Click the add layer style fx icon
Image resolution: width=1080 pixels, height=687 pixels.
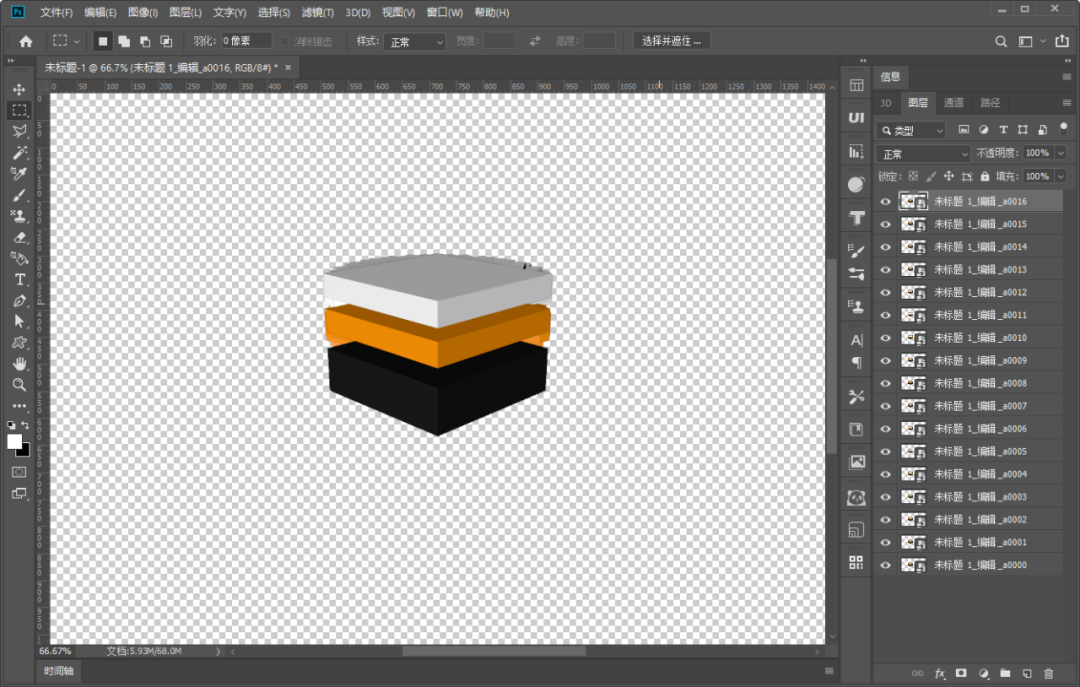(x=939, y=674)
